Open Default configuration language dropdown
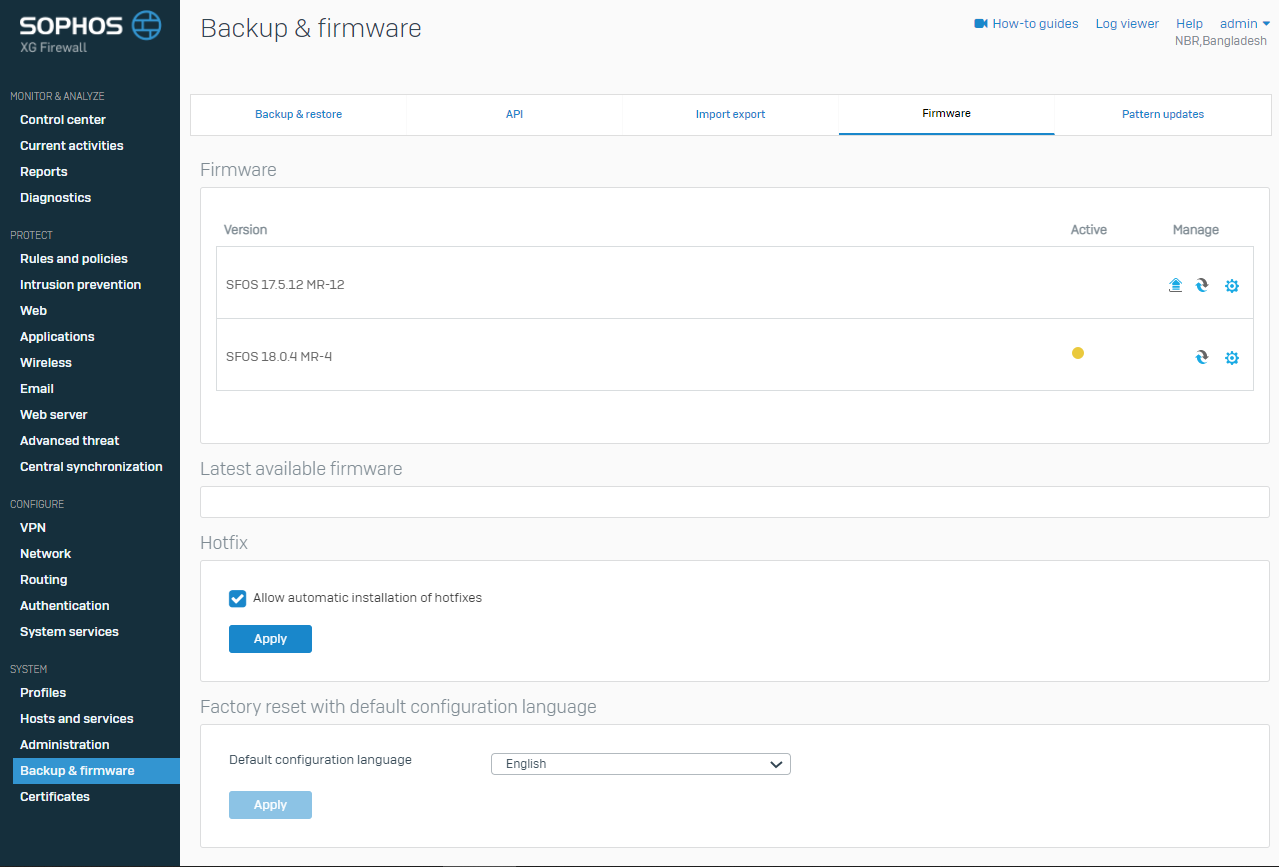This screenshot has height=867, width=1279. 640,764
